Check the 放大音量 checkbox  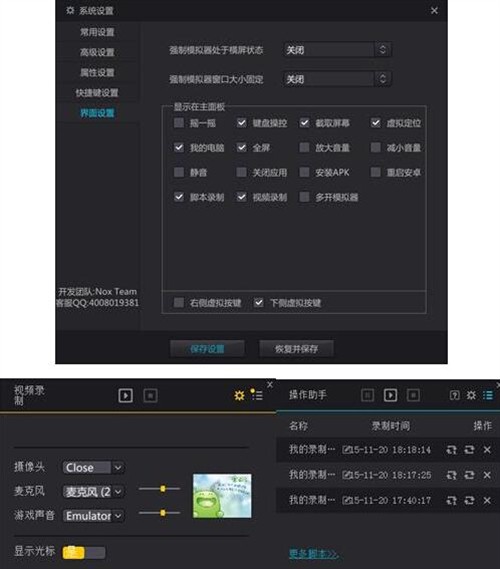click(304, 147)
